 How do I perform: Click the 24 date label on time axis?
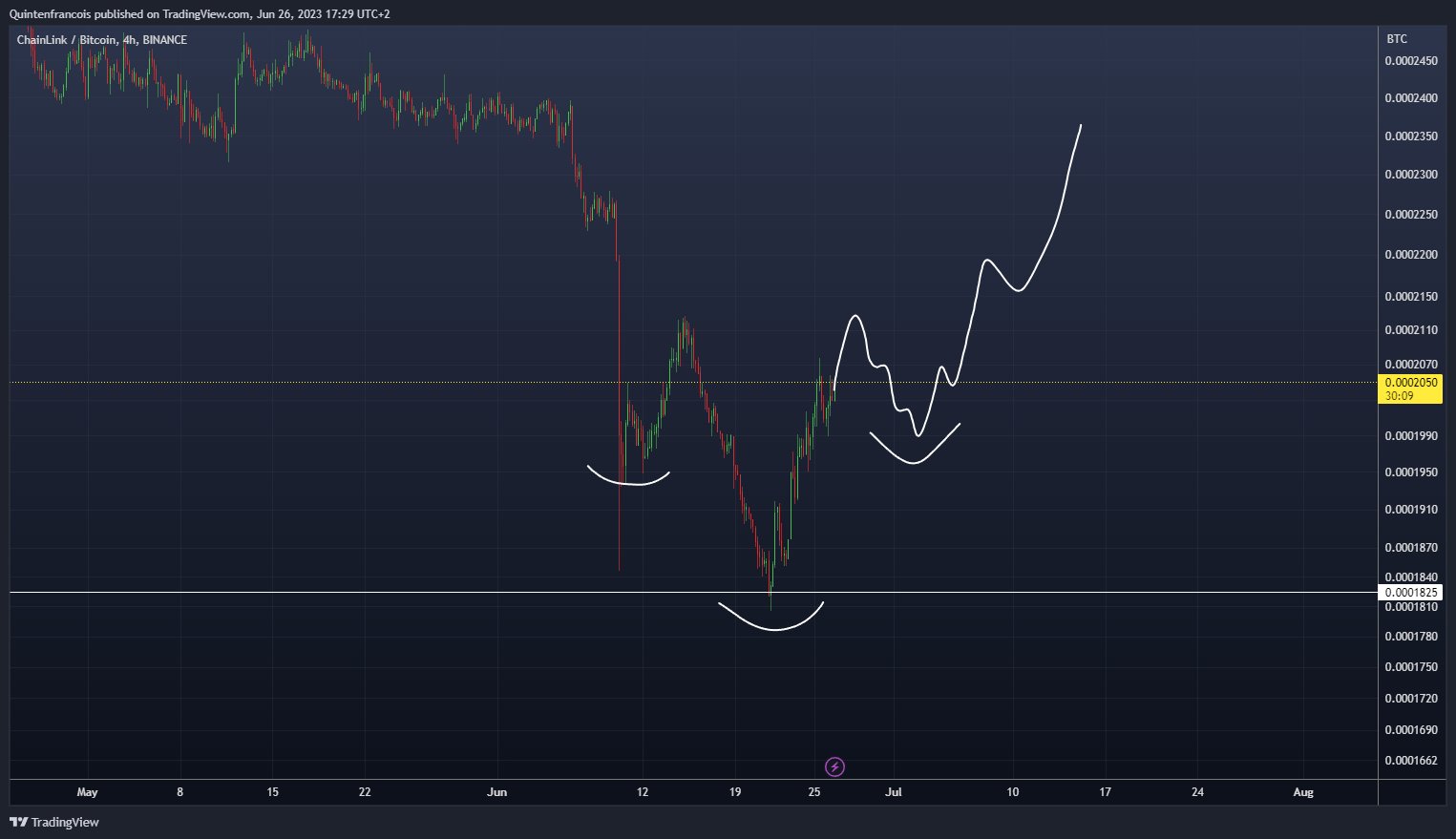pos(1198,792)
